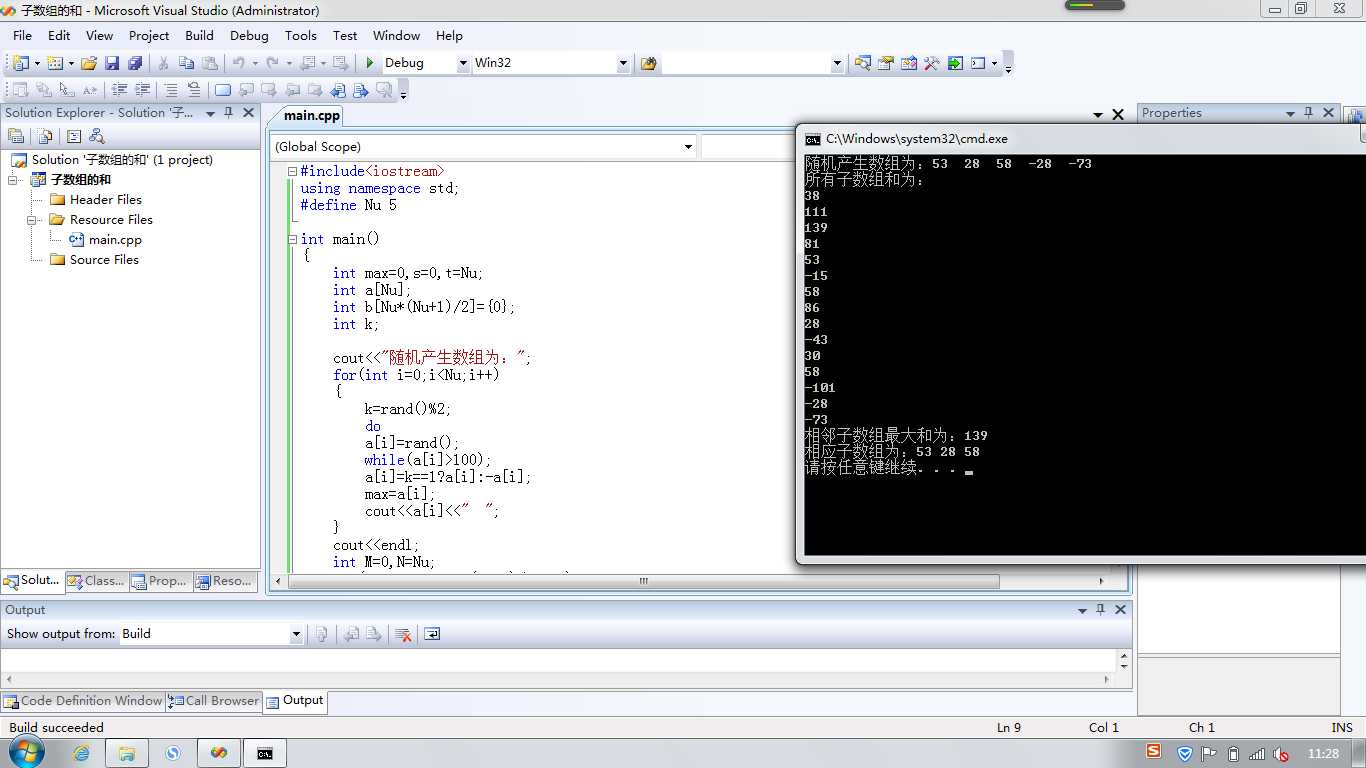Click the New Project toolbar icon
This screenshot has width=1366, height=768.
point(21,63)
